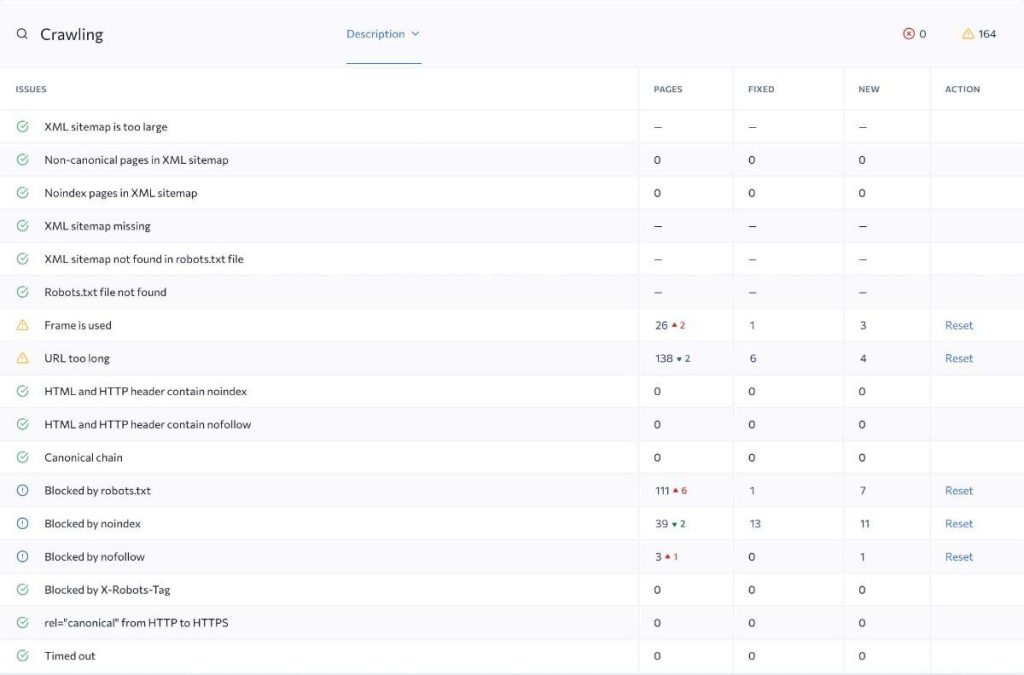Screen dimensions: 1024x675
Task: Click green check icon beside Canonical chain
Action: (22, 458)
